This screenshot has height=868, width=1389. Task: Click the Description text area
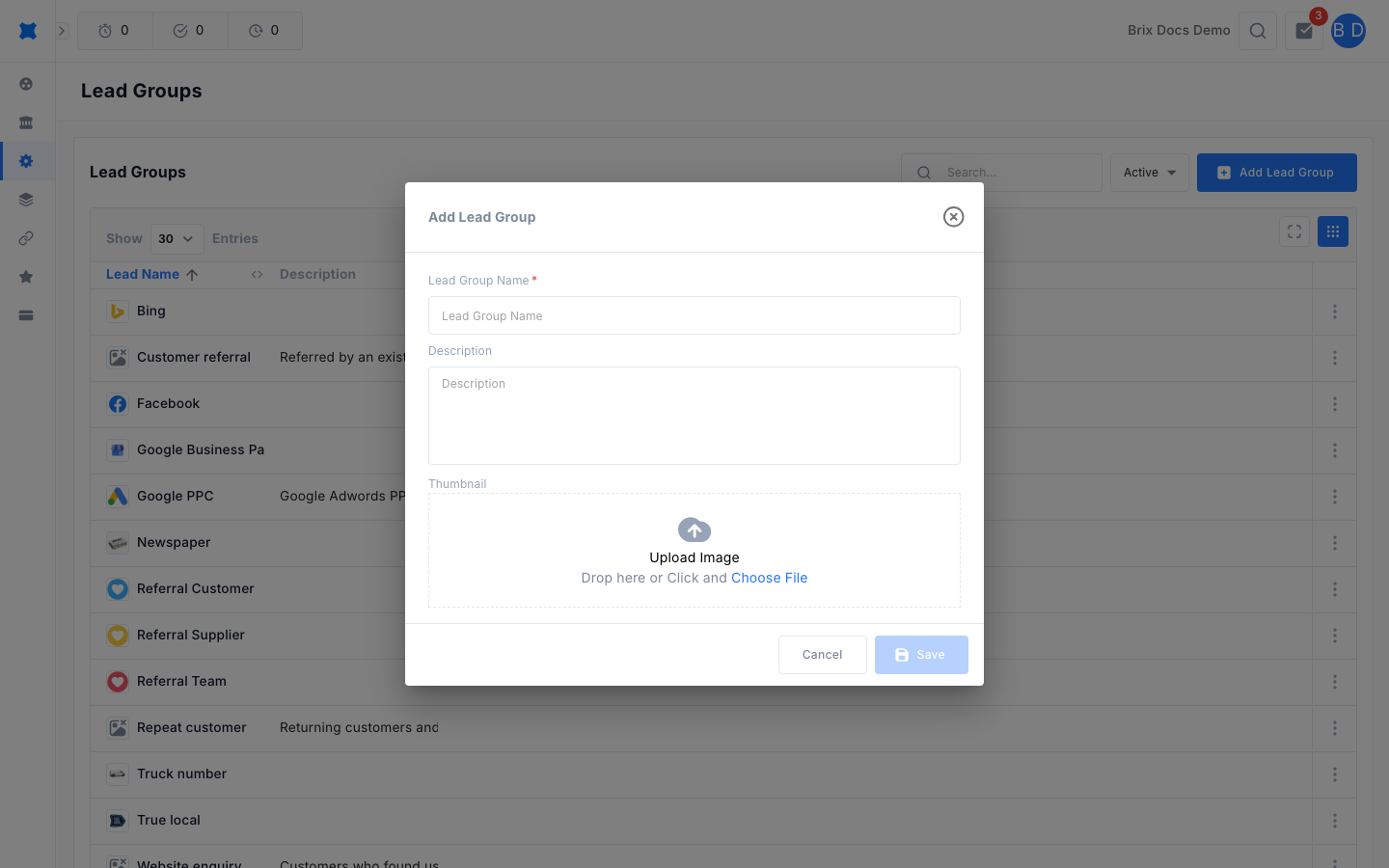tap(694, 416)
